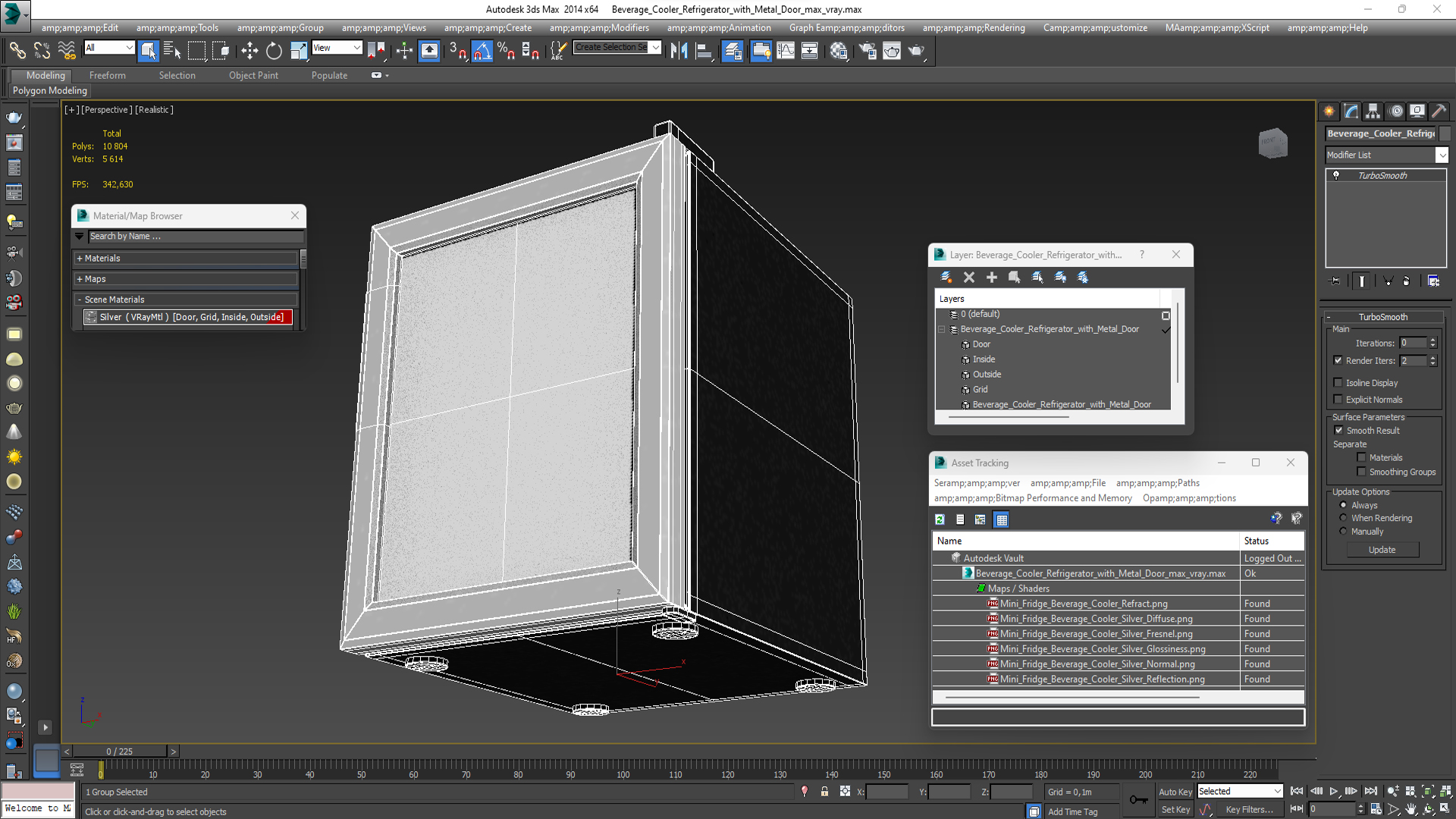Select the TurboSmooth modifier icon
The height and width of the screenshot is (819, 1456).
coord(1337,175)
